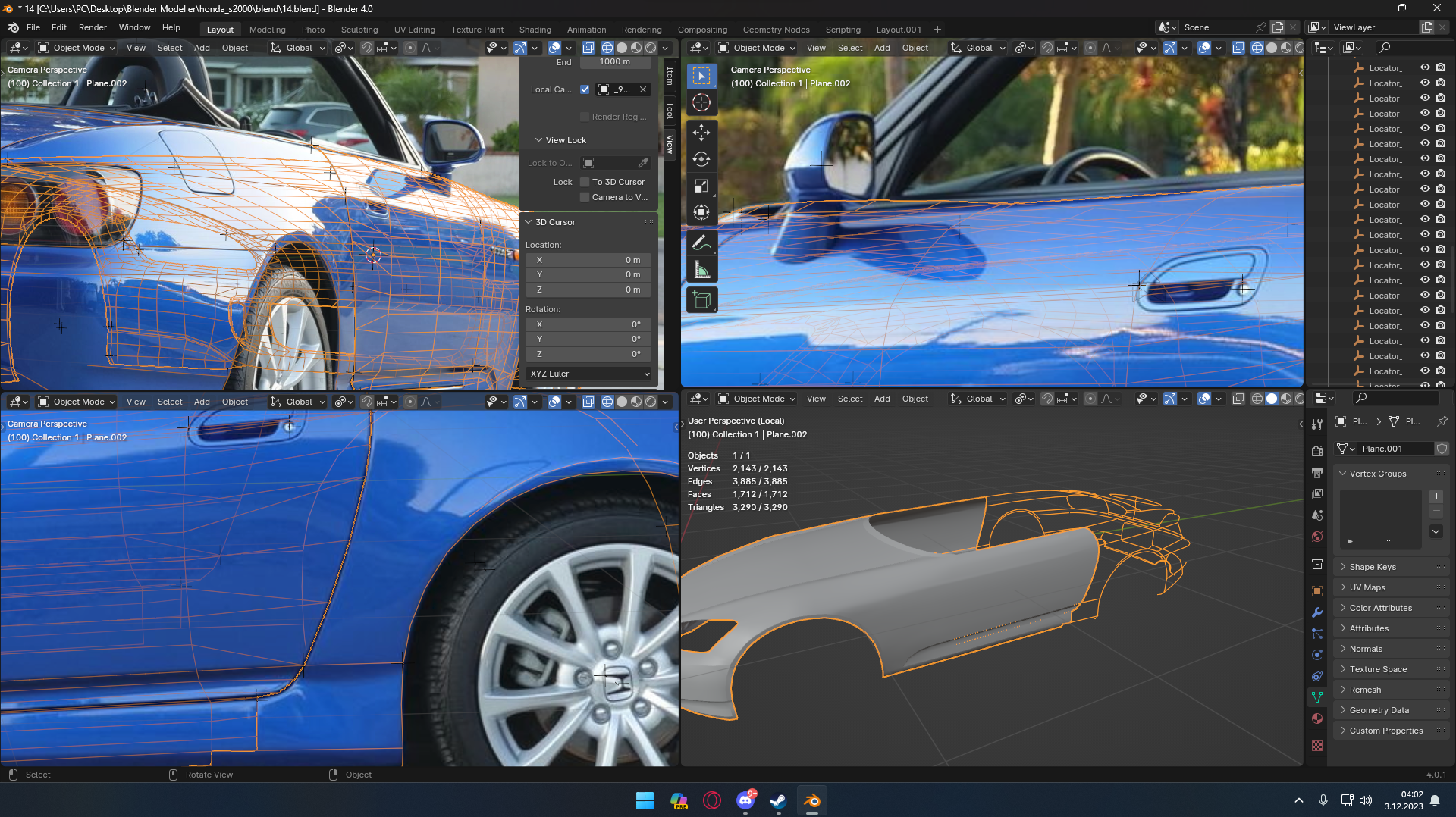The height and width of the screenshot is (817, 1456).
Task: Open Add menu in bottom-right viewport
Action: point(882,399)
